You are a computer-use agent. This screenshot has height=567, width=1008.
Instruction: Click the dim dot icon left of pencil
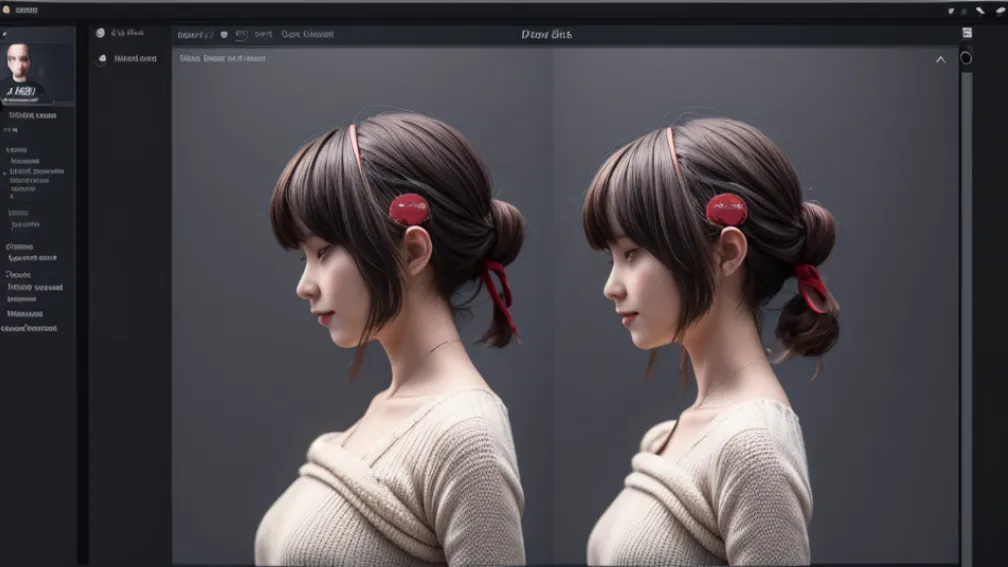point(964,11)
